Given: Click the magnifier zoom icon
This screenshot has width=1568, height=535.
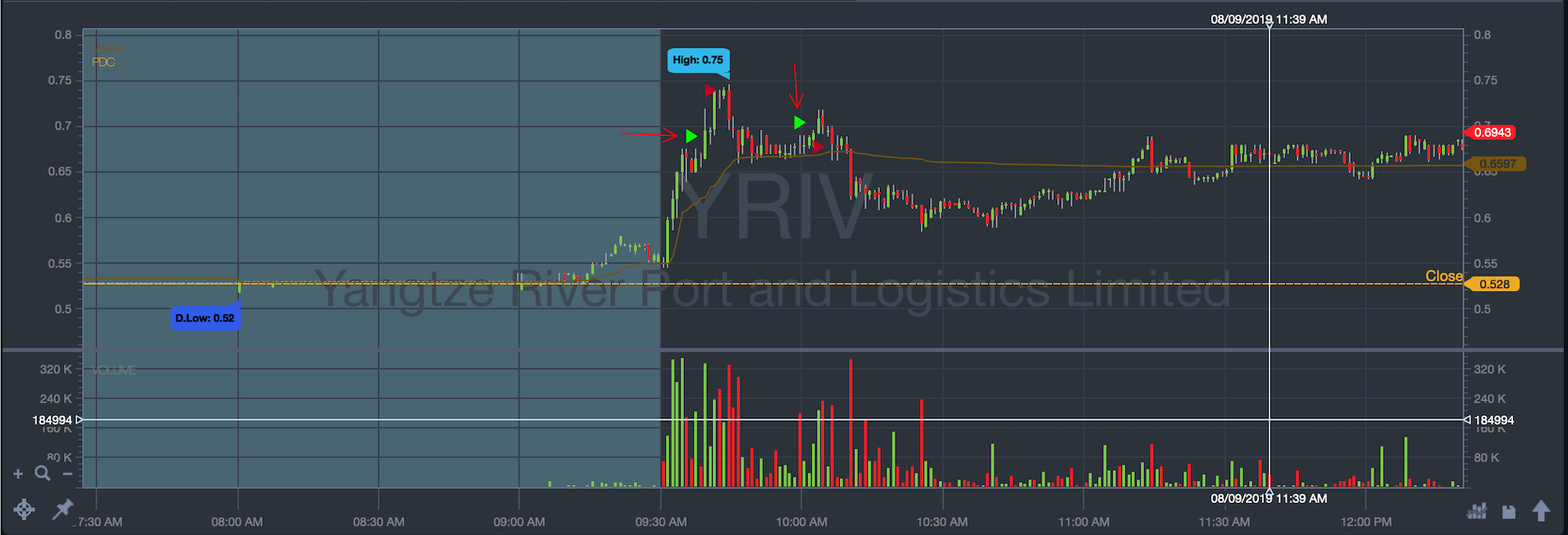Looking at the screenshot, I should tap(43, 473).
